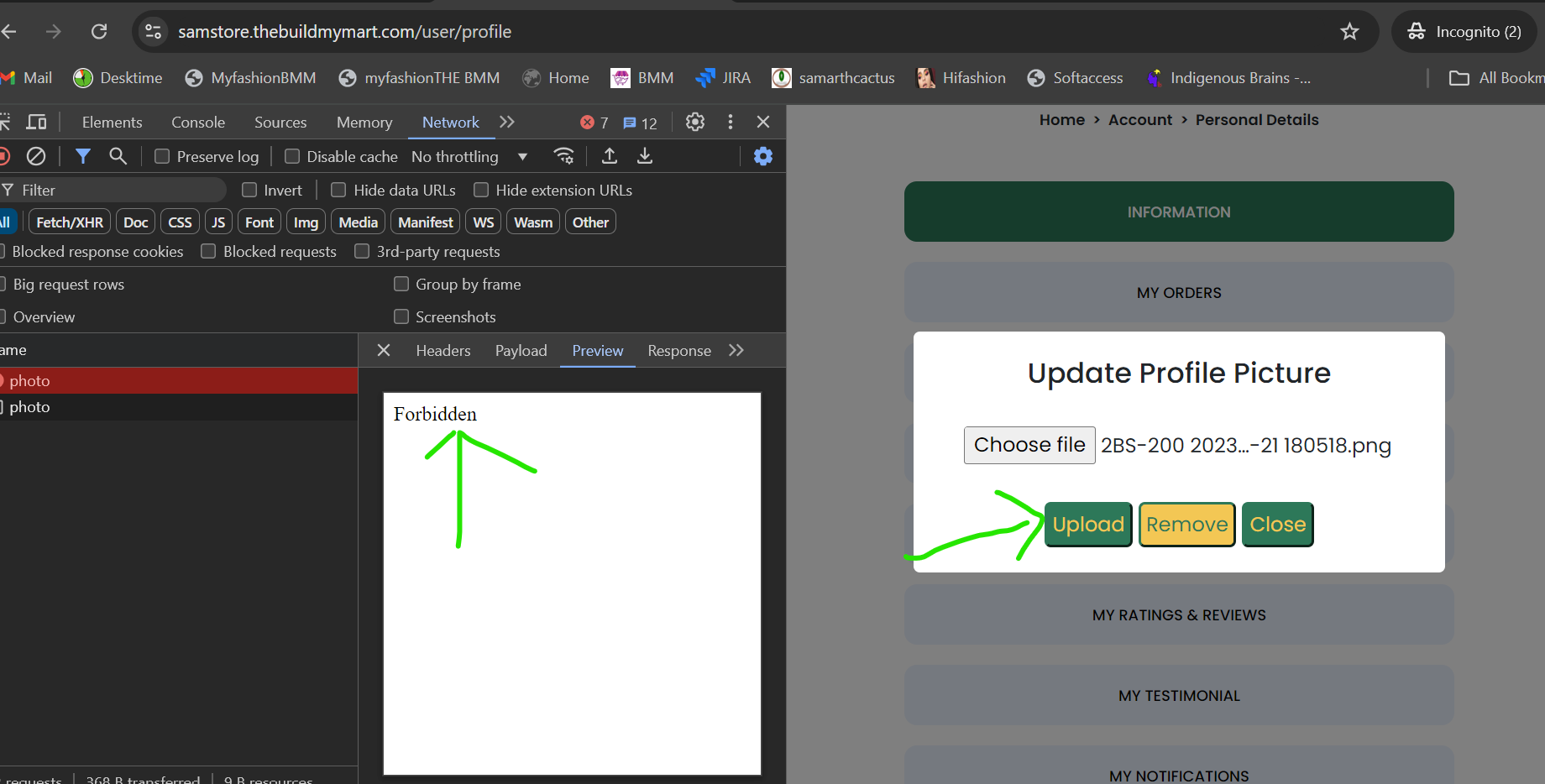Image resolution: width=1545 pixels, height=784 pixels.
Task: Open the Headers tab of the request
Action: (443, 351)
